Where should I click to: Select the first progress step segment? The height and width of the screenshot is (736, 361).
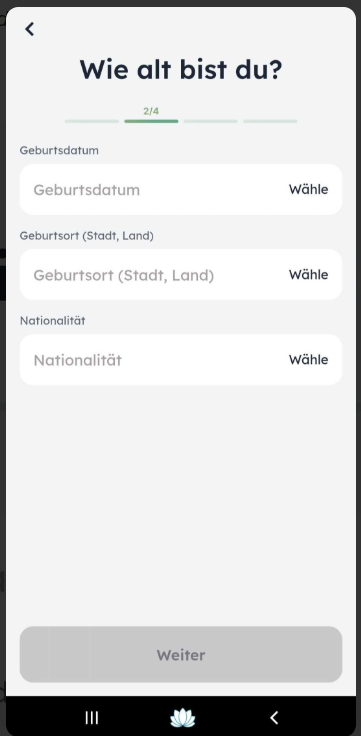[x=92, y=121]
